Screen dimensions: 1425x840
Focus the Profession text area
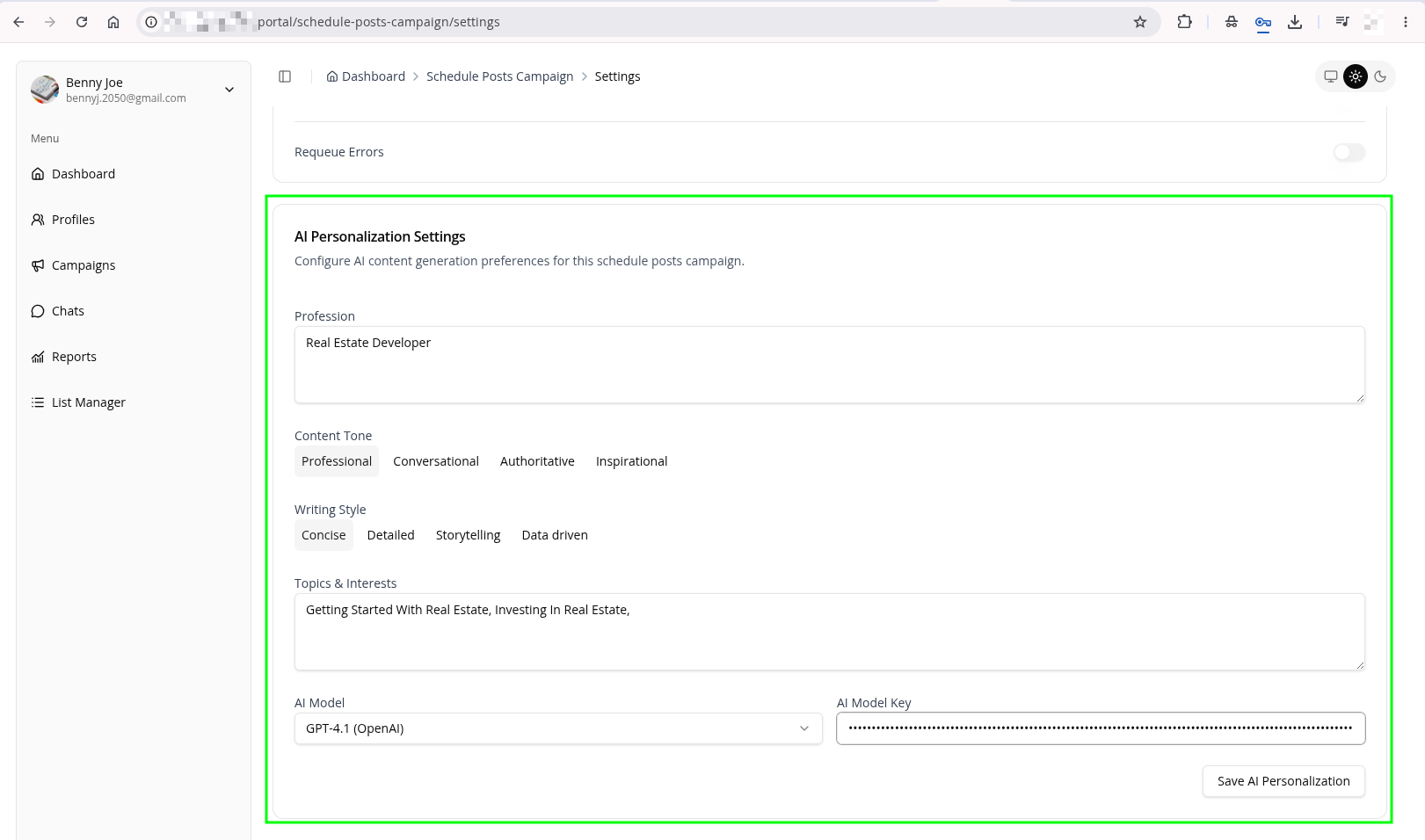[x=829, y=365]
